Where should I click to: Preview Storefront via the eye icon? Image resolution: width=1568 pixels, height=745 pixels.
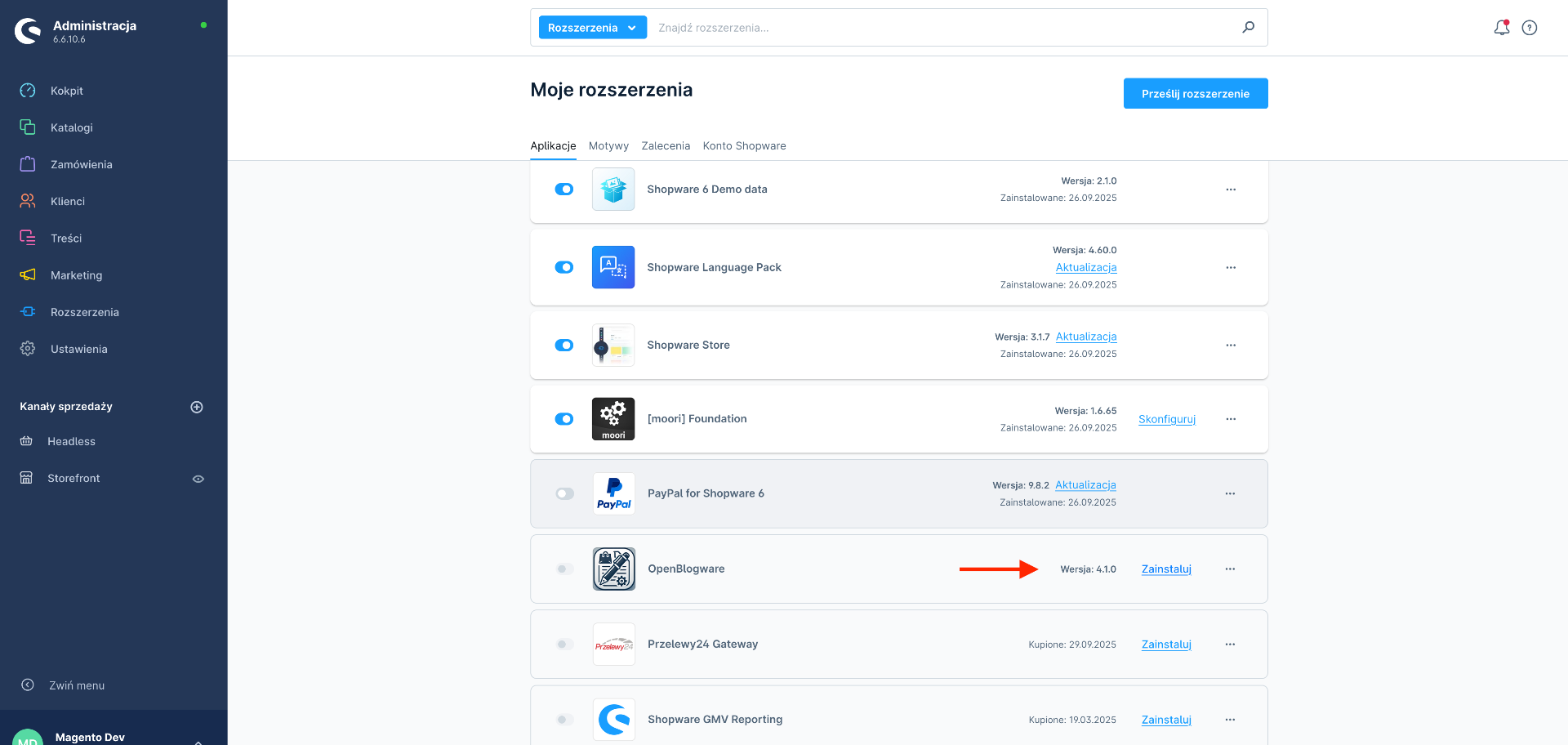(198, 479)
